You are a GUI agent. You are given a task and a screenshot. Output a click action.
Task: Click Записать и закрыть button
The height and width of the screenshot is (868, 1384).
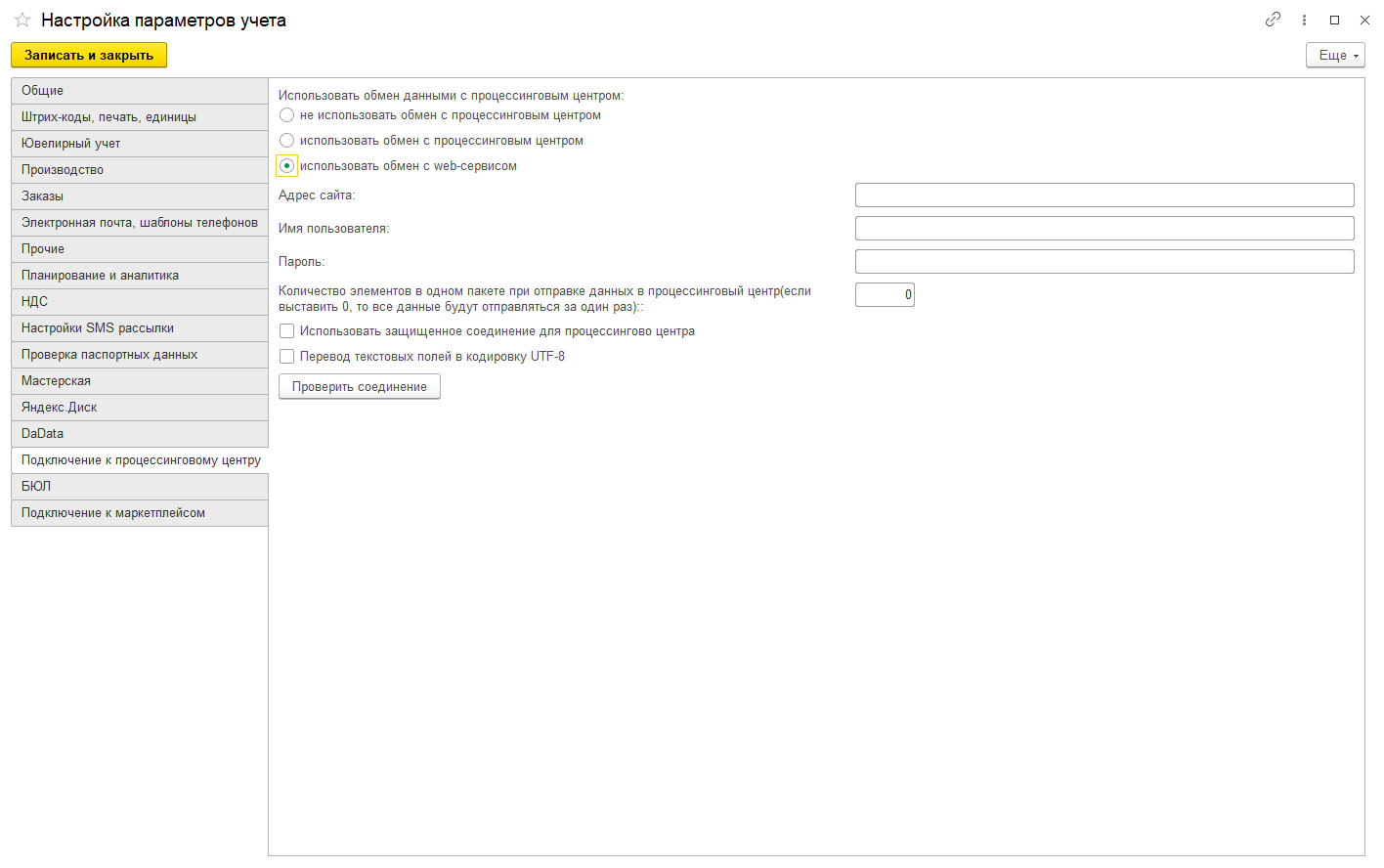pyautogui.click(x=89, y=55)
